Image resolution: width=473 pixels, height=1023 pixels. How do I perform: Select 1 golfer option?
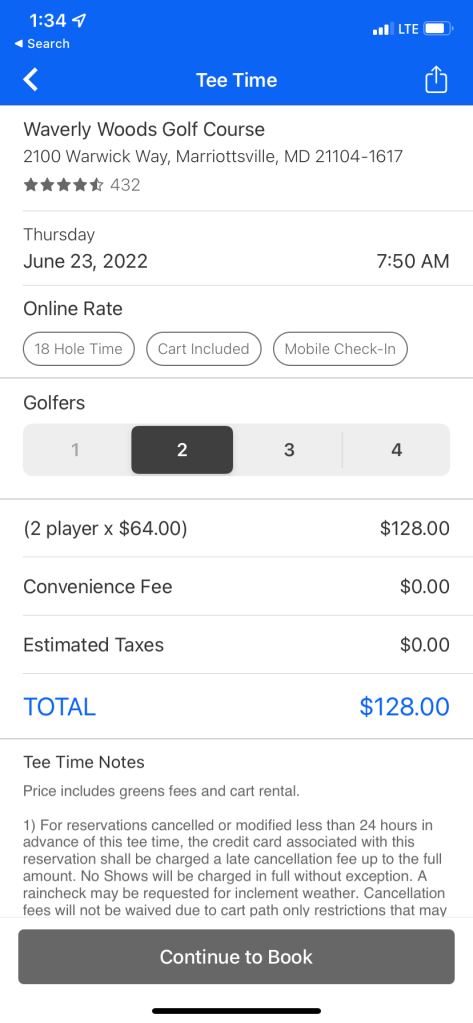coord(76,450)
